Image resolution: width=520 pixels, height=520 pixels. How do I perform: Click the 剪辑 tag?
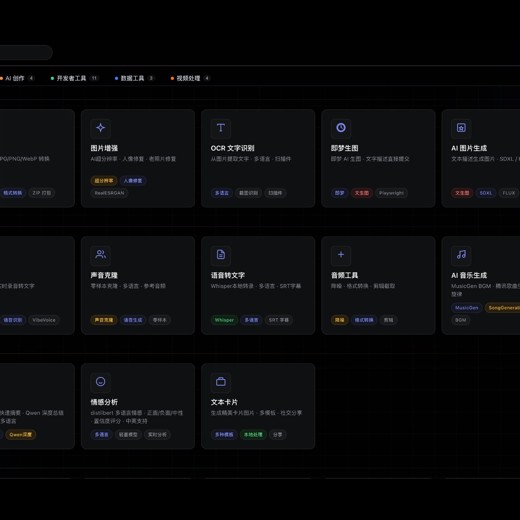(389, 320)
